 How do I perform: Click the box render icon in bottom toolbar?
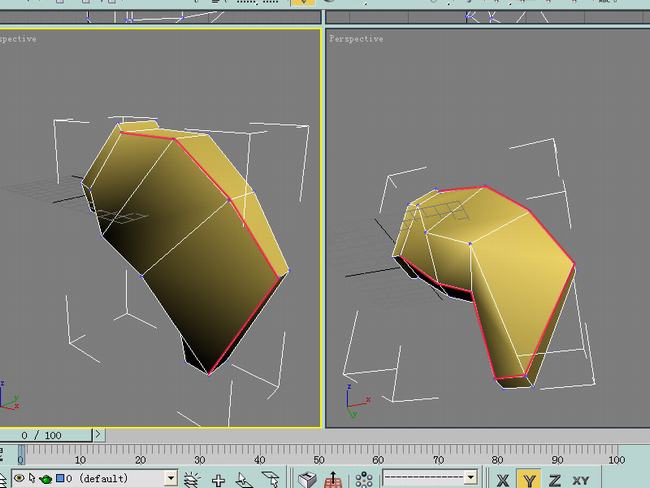[307, 480]
